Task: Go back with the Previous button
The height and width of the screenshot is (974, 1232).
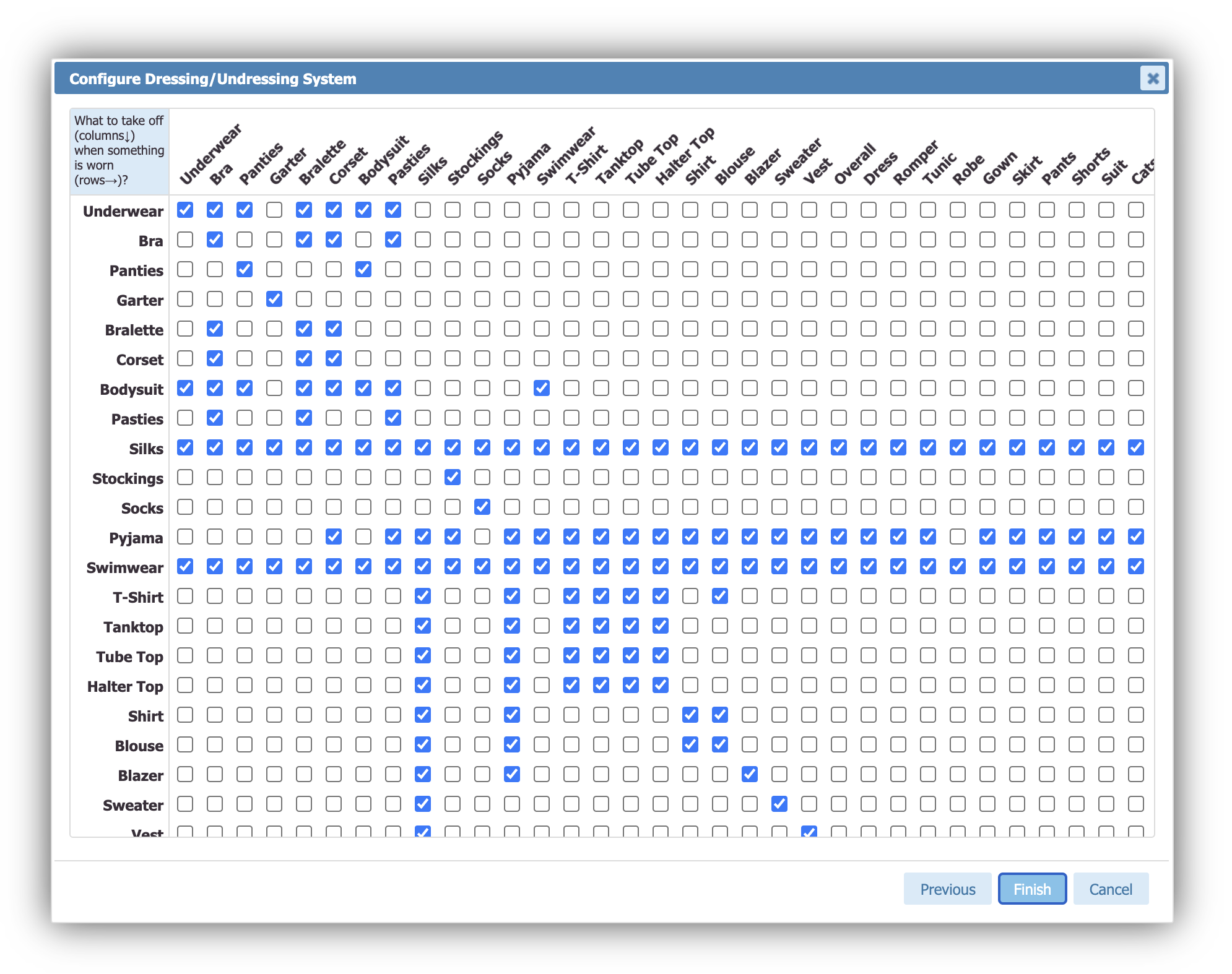Action: pos(947,889)
